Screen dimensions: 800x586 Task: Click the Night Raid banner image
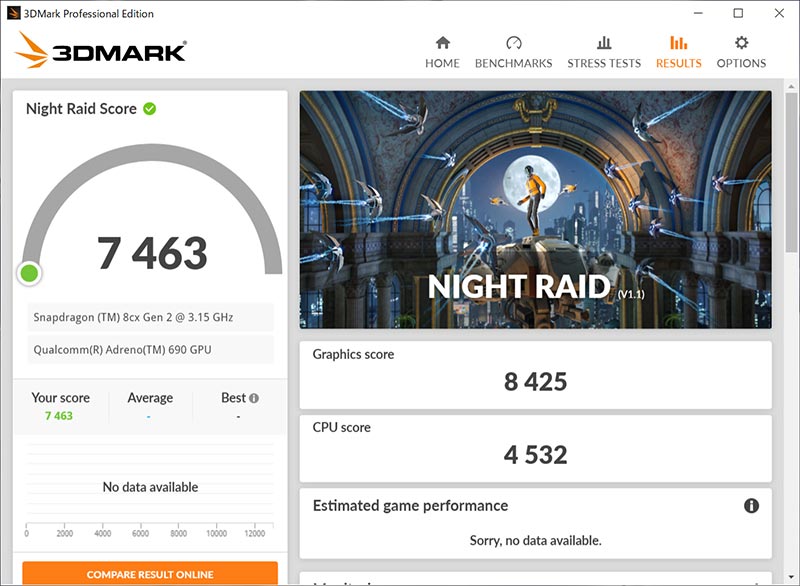pos(535,209)
